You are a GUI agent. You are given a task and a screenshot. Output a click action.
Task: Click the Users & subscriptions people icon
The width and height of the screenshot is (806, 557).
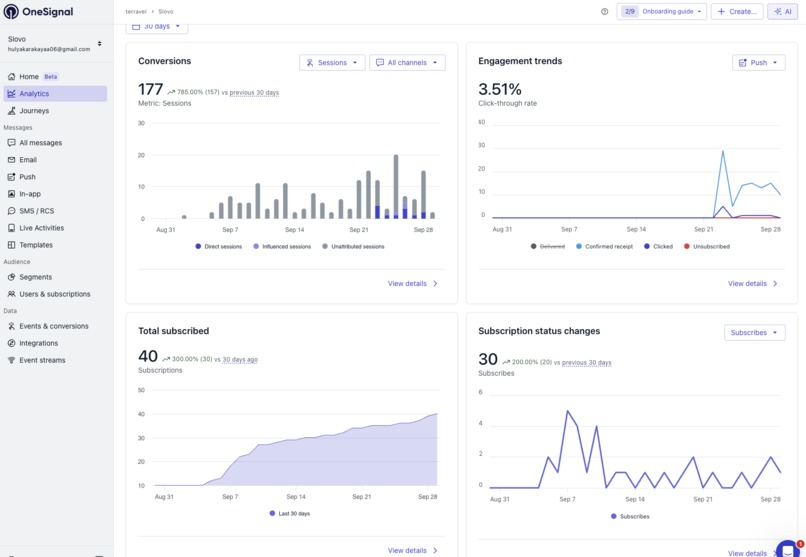tap(11, 294)
